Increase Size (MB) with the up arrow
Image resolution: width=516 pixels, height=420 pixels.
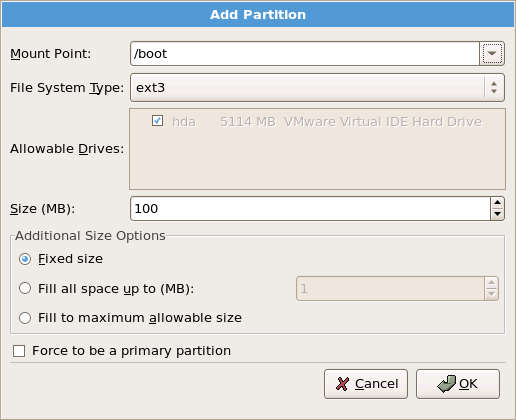tap(497, 203)
